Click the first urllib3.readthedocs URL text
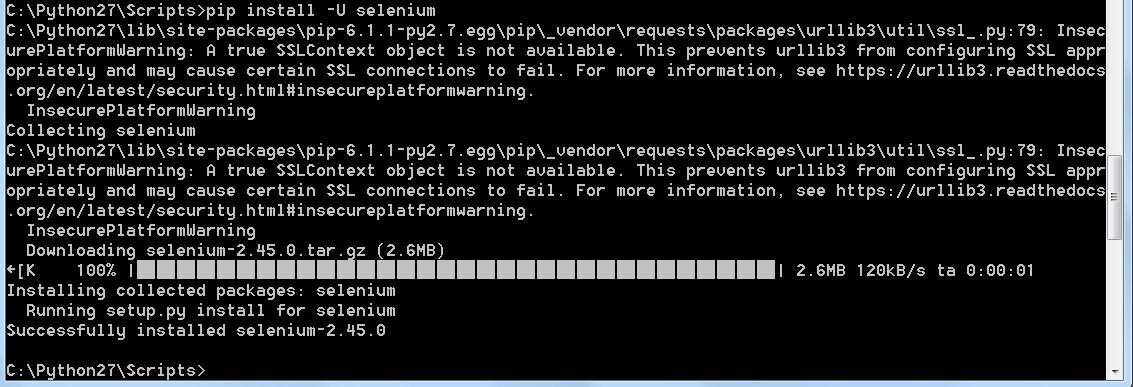The image size is (1133, 387). [x=970, y=71]
